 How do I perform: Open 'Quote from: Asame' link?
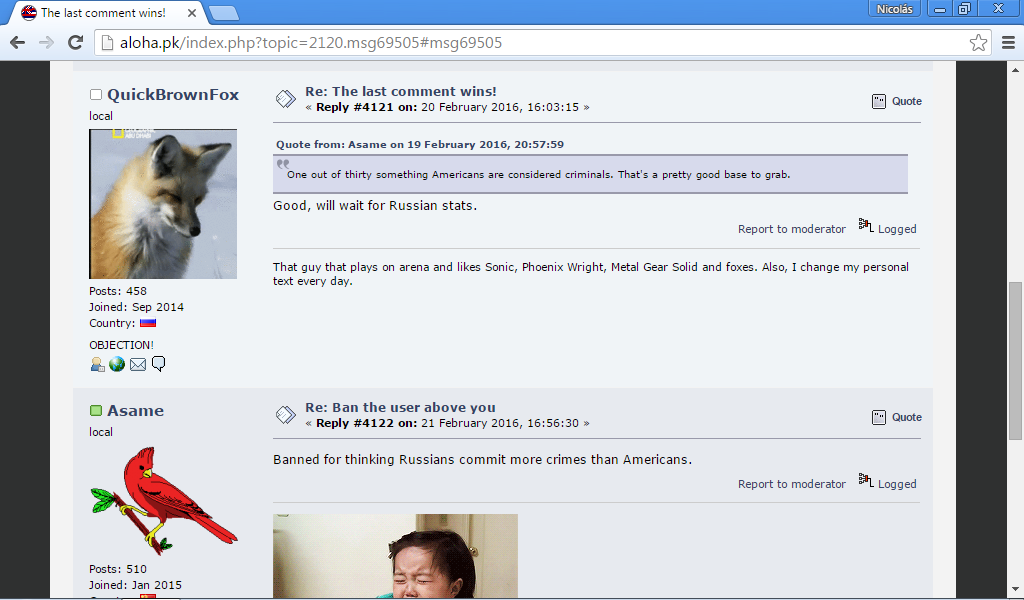point(419,144)
